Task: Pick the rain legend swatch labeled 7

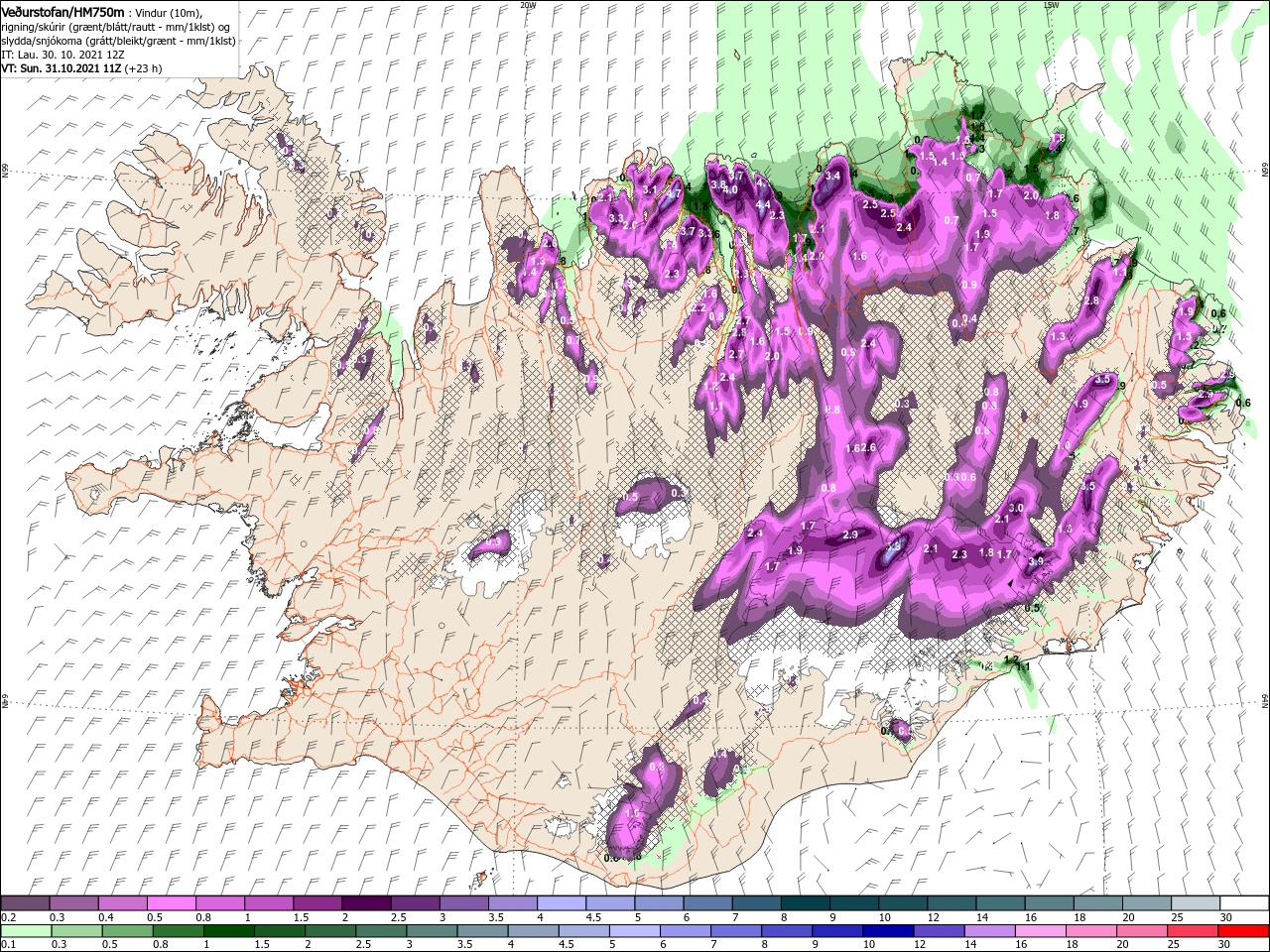Action: click(734, 931)
